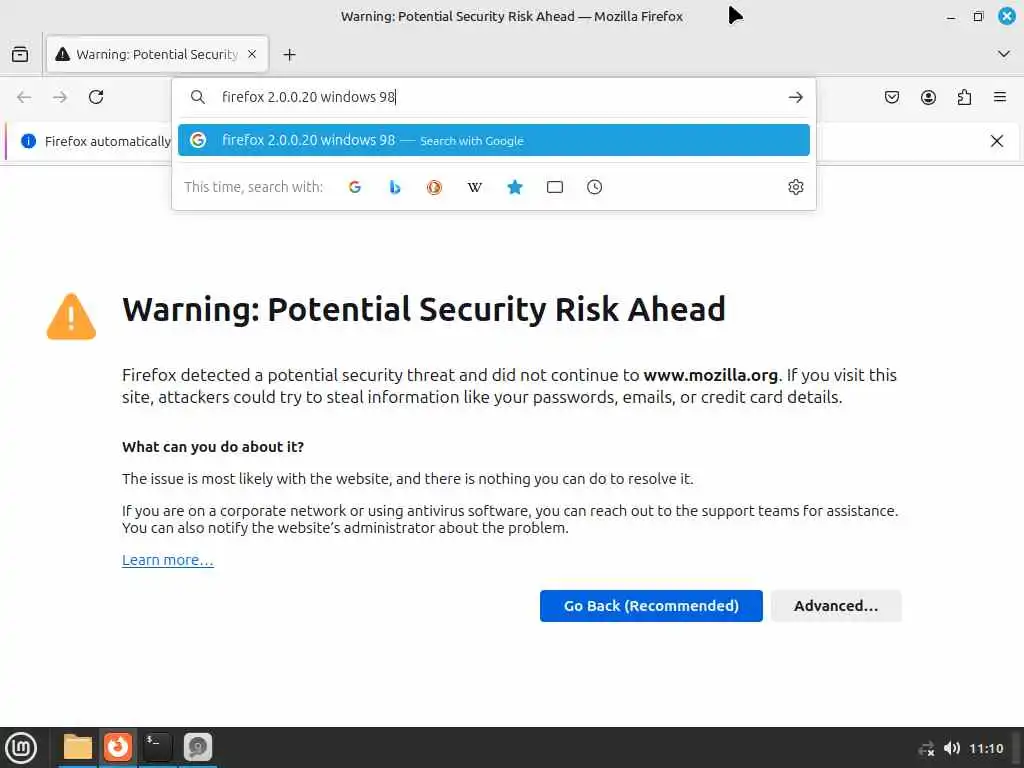Search open tabs icon
The image size is (1024, 768).
(x=554, y=187)
